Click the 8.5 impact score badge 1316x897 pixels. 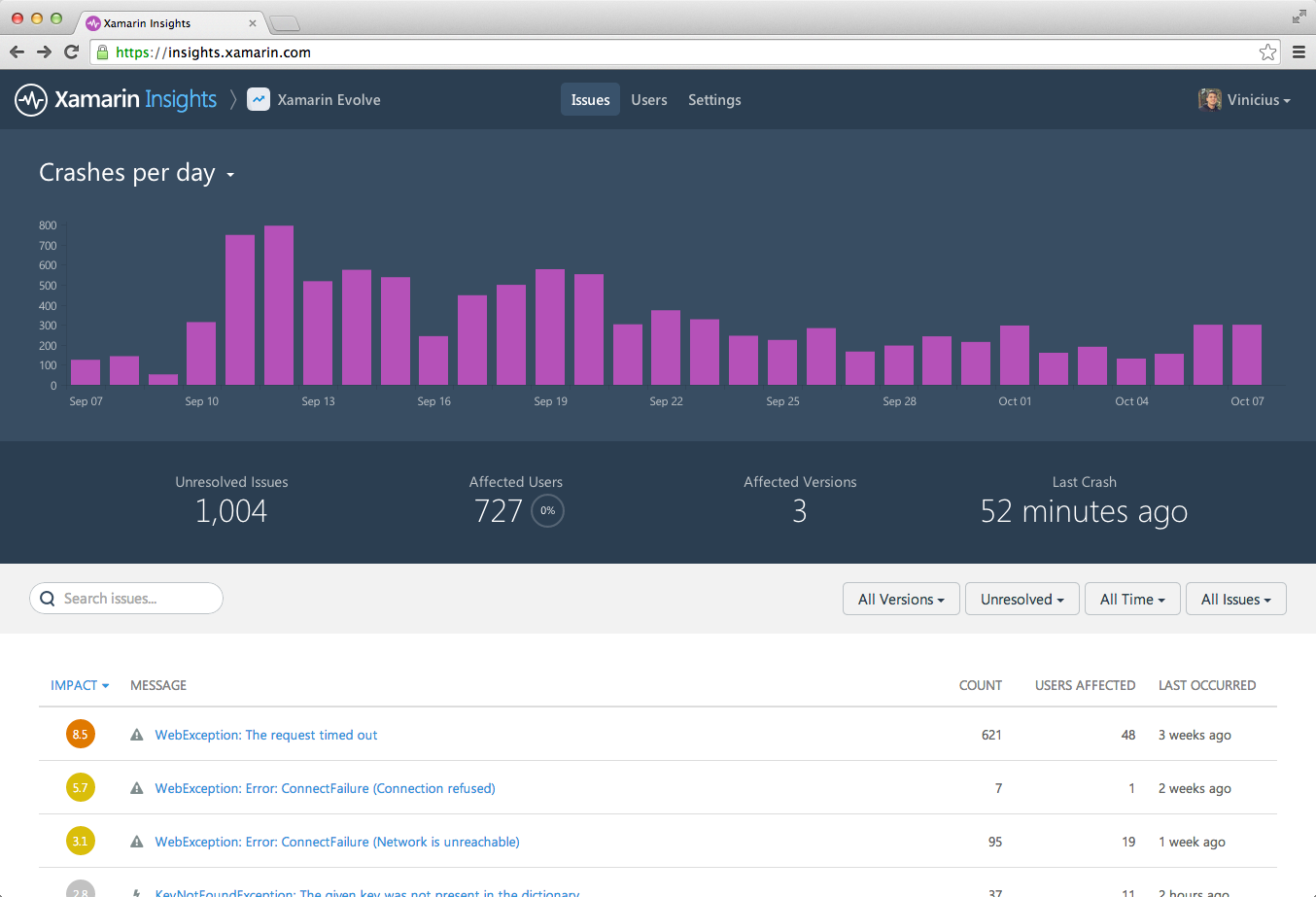(80, 734)
